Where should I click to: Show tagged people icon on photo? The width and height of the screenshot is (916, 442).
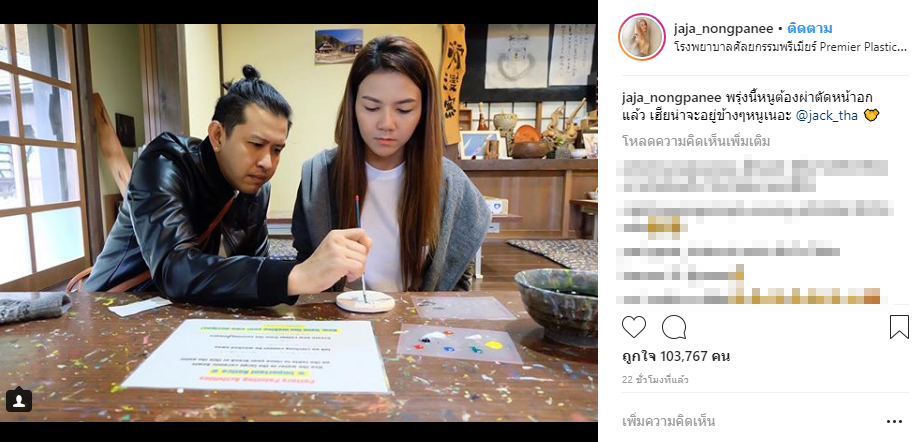point(19,400)
